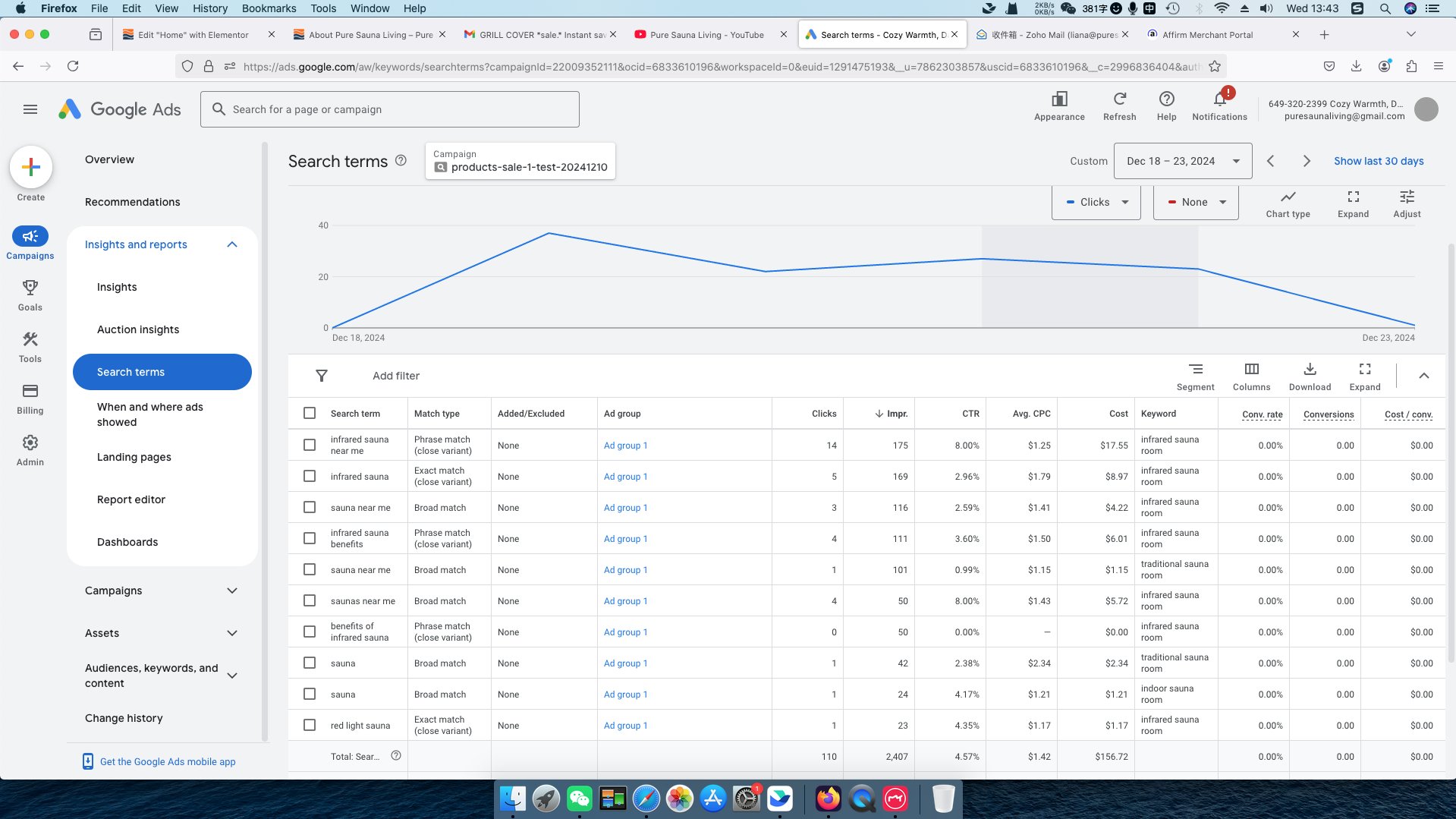This screenshot has width=1456, height=819.
Task: Click the Chart type icon
Action: pos(1288,197)
